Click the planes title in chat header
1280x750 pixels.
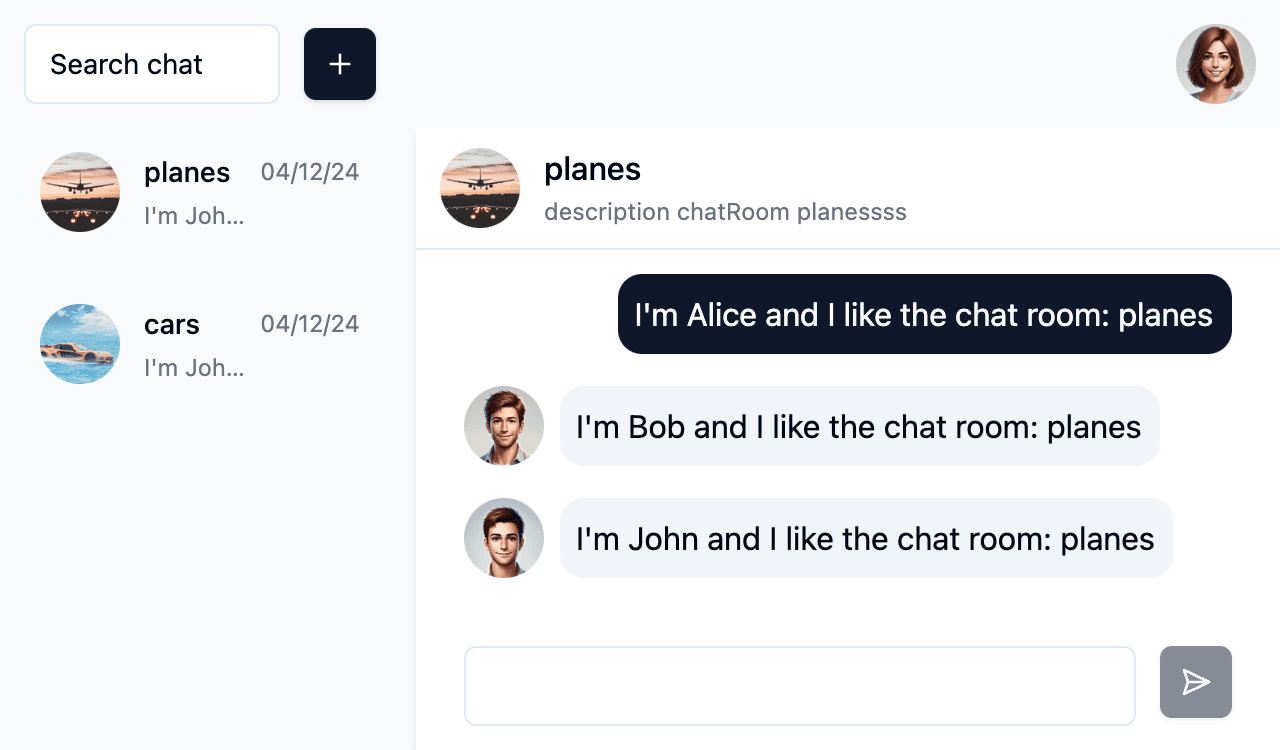pos(593,169)
